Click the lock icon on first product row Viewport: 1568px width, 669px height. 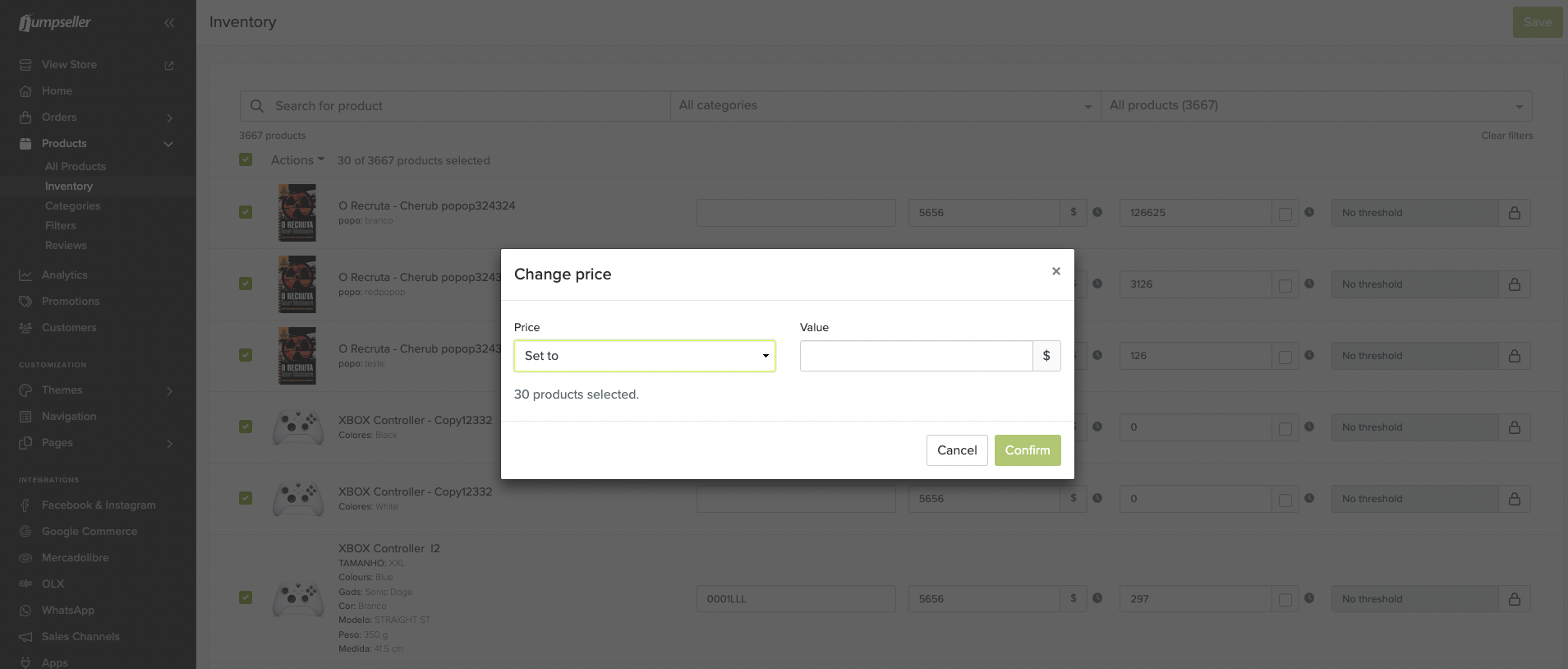1514,213
